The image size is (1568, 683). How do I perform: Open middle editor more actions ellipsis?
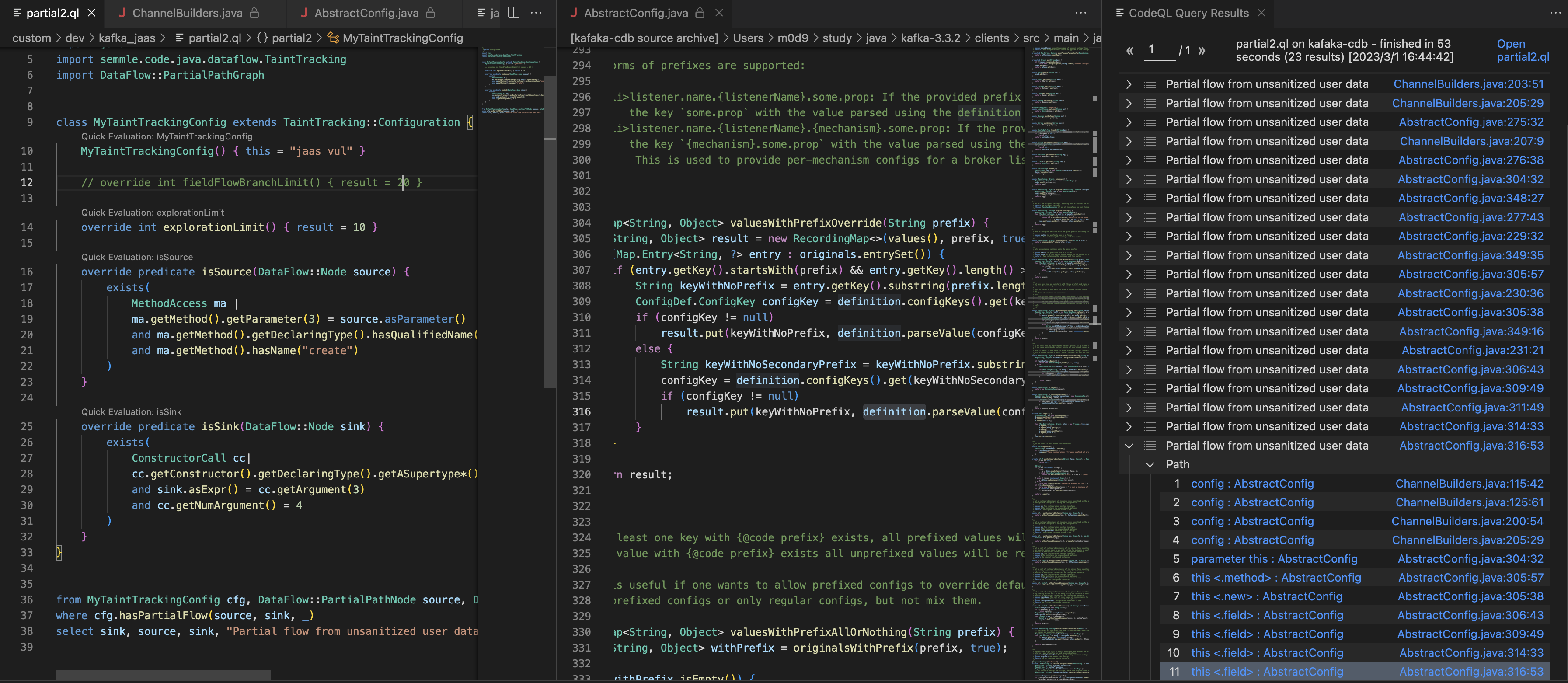[x=1081, y=13]
